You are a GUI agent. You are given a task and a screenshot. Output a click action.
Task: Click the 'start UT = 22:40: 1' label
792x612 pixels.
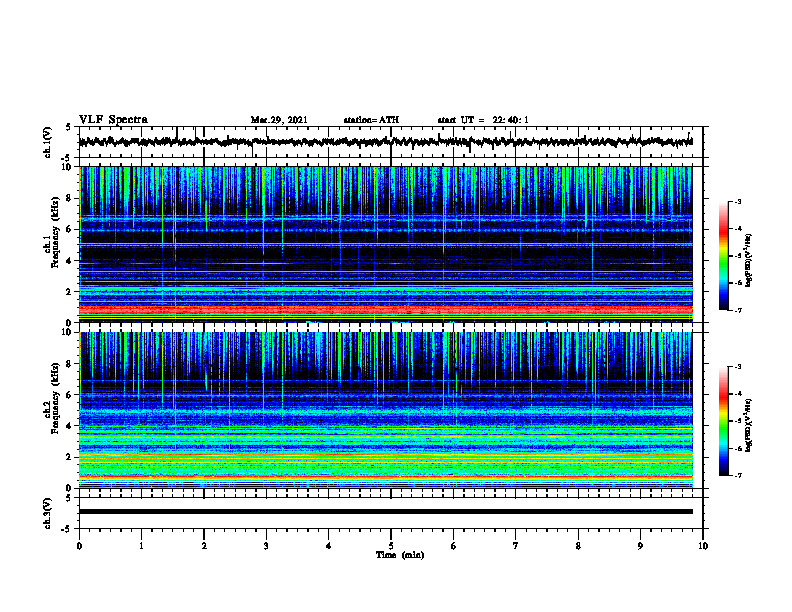pos(483,120)
